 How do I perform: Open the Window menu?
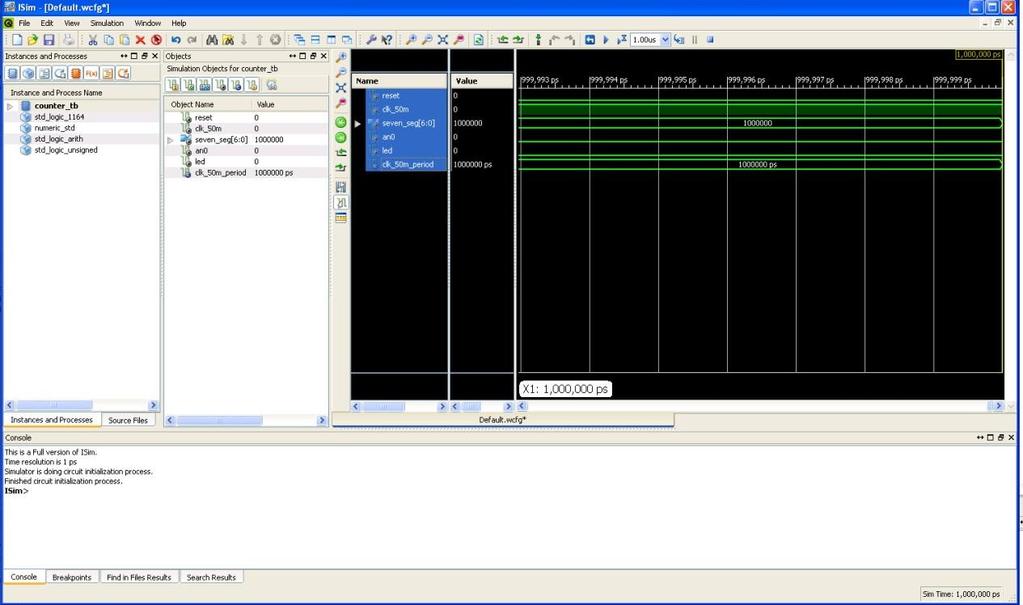click(x=147, y=23)
